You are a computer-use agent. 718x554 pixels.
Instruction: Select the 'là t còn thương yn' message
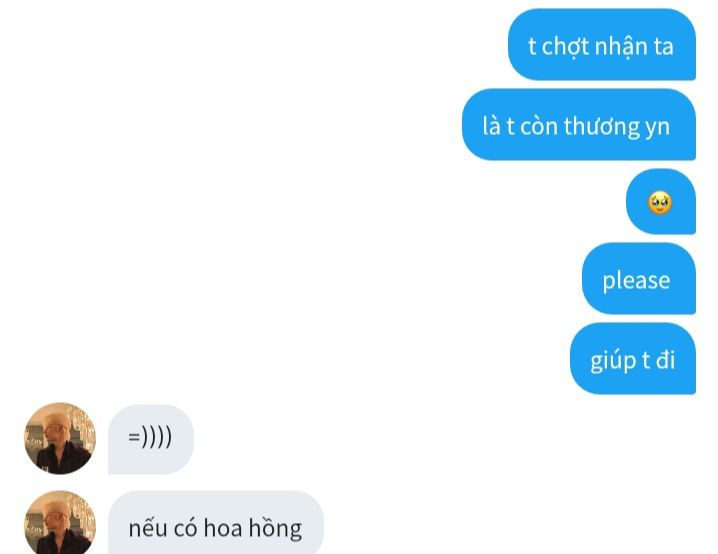579,125
